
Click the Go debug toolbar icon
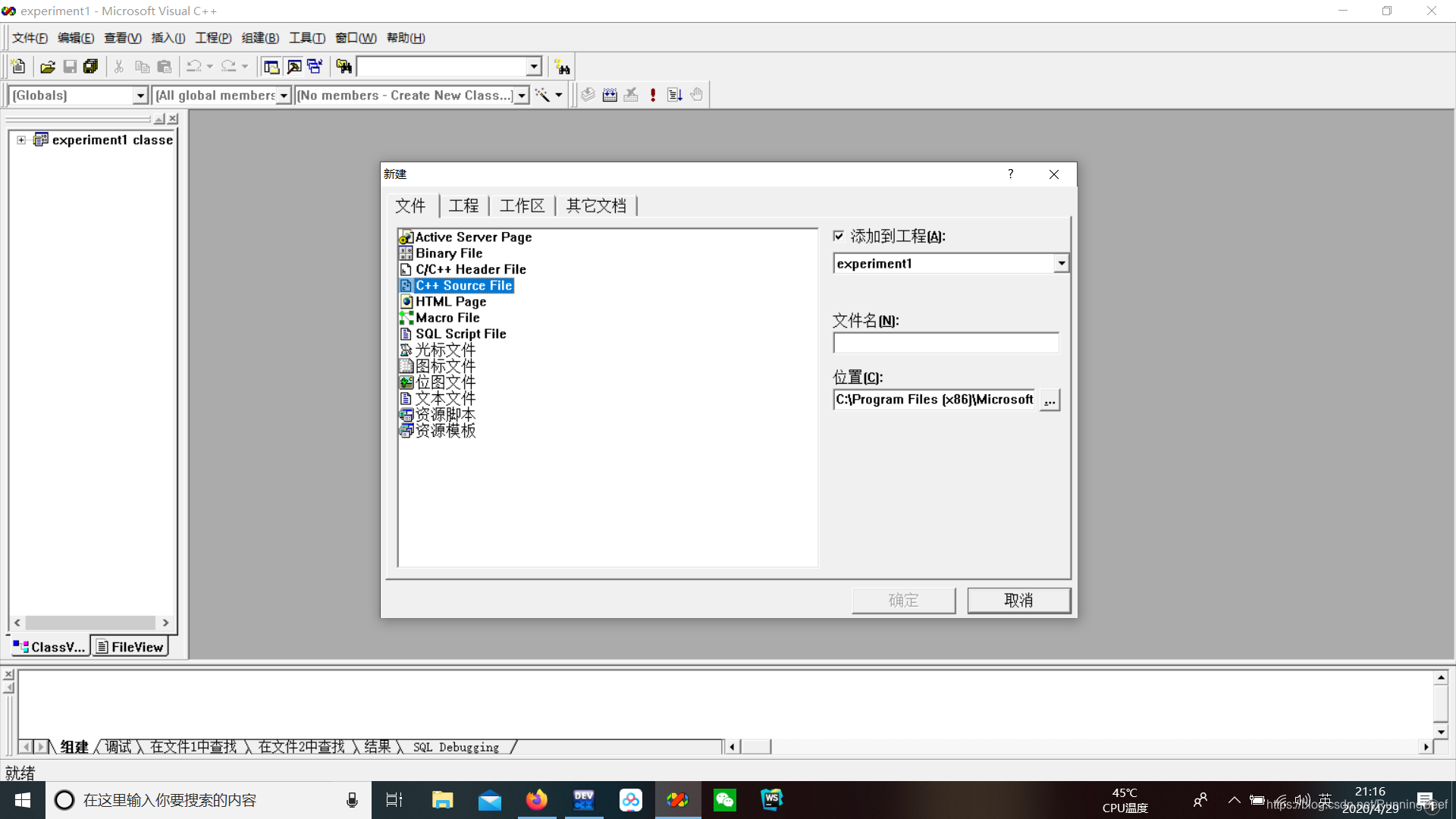click(675, 95)
